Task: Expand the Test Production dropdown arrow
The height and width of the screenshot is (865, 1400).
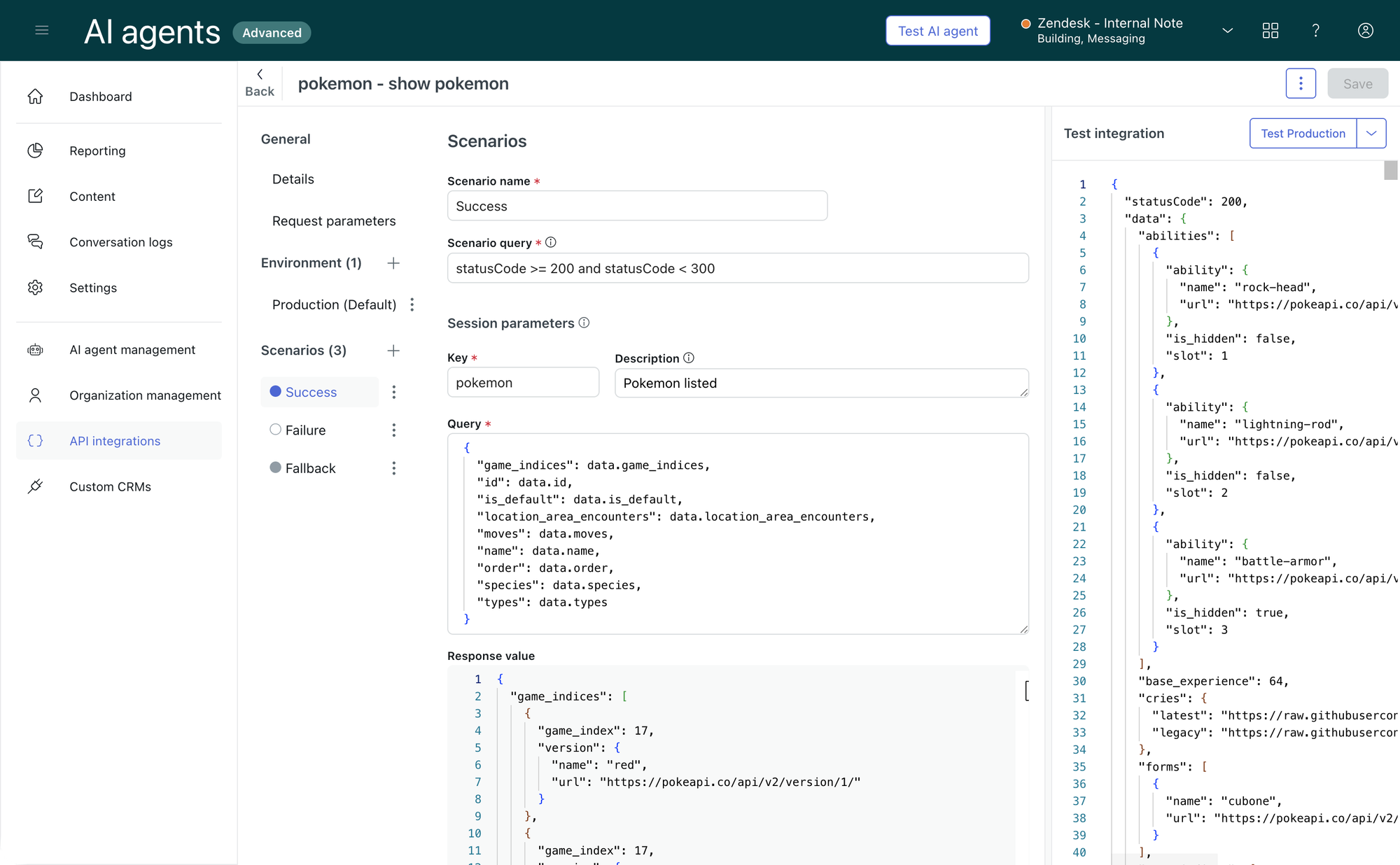Action: tap(1371, 134)
